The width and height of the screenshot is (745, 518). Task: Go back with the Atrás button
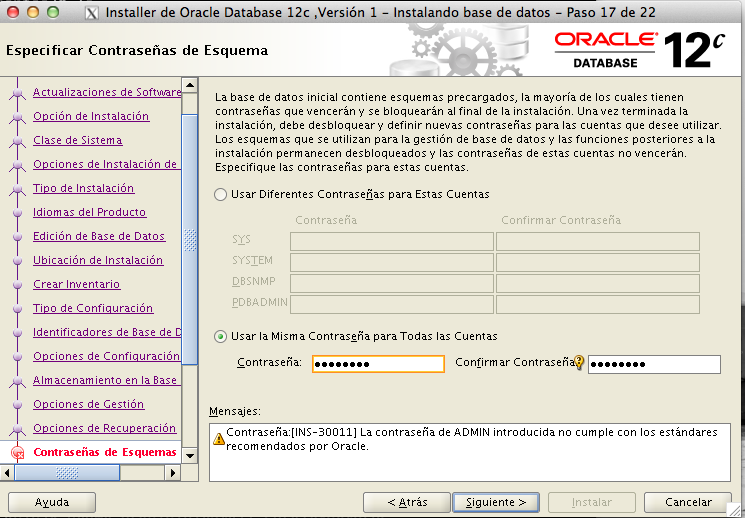(407, 502)
